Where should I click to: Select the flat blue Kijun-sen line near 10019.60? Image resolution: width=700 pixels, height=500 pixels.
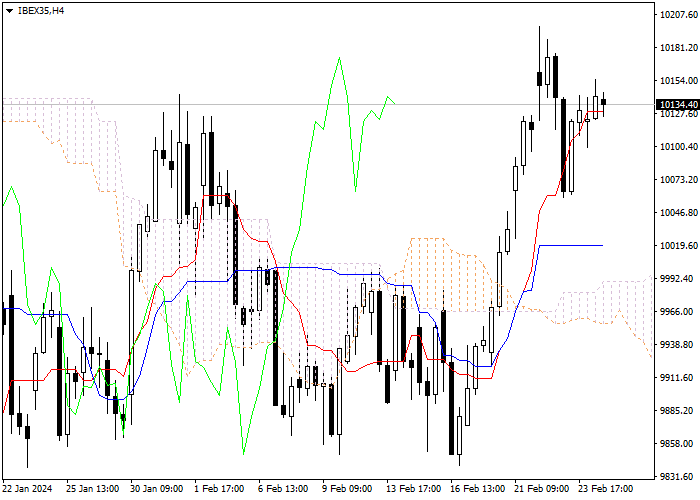pos(571,246)
